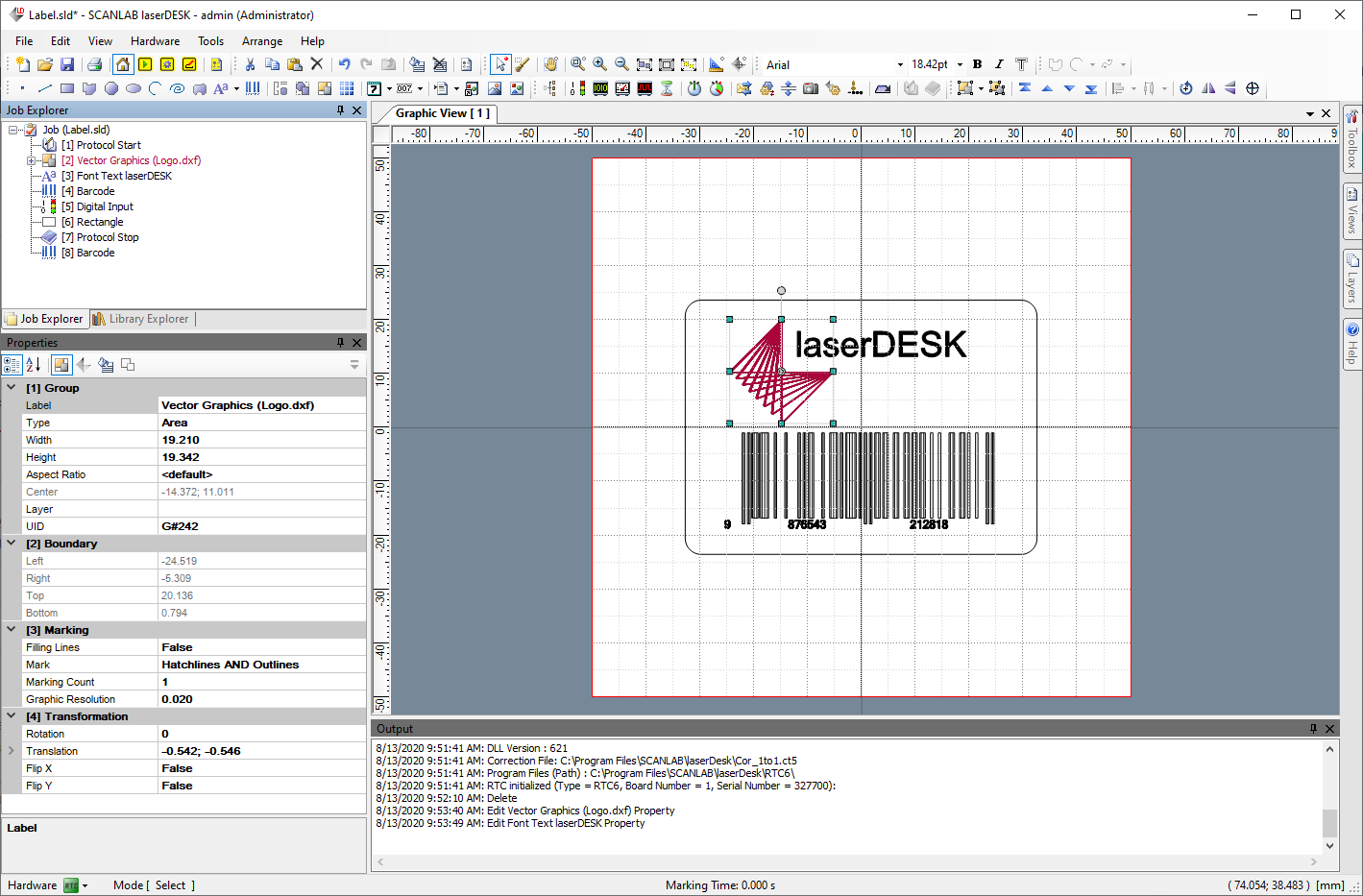The height and width of the screenshot is (896, 1363).
Task: Click the hourglass timer icon
Action: pyautogui.click(x=667, y=88)
